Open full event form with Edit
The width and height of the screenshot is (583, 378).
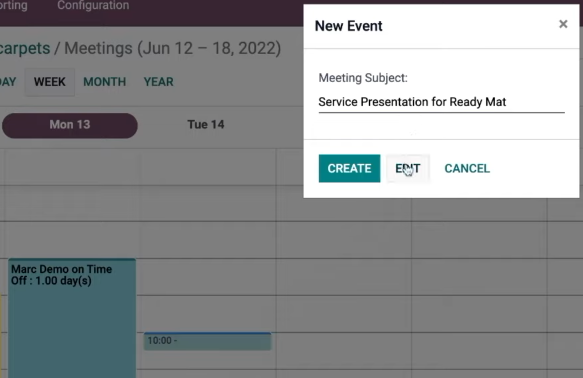[408, 168]
